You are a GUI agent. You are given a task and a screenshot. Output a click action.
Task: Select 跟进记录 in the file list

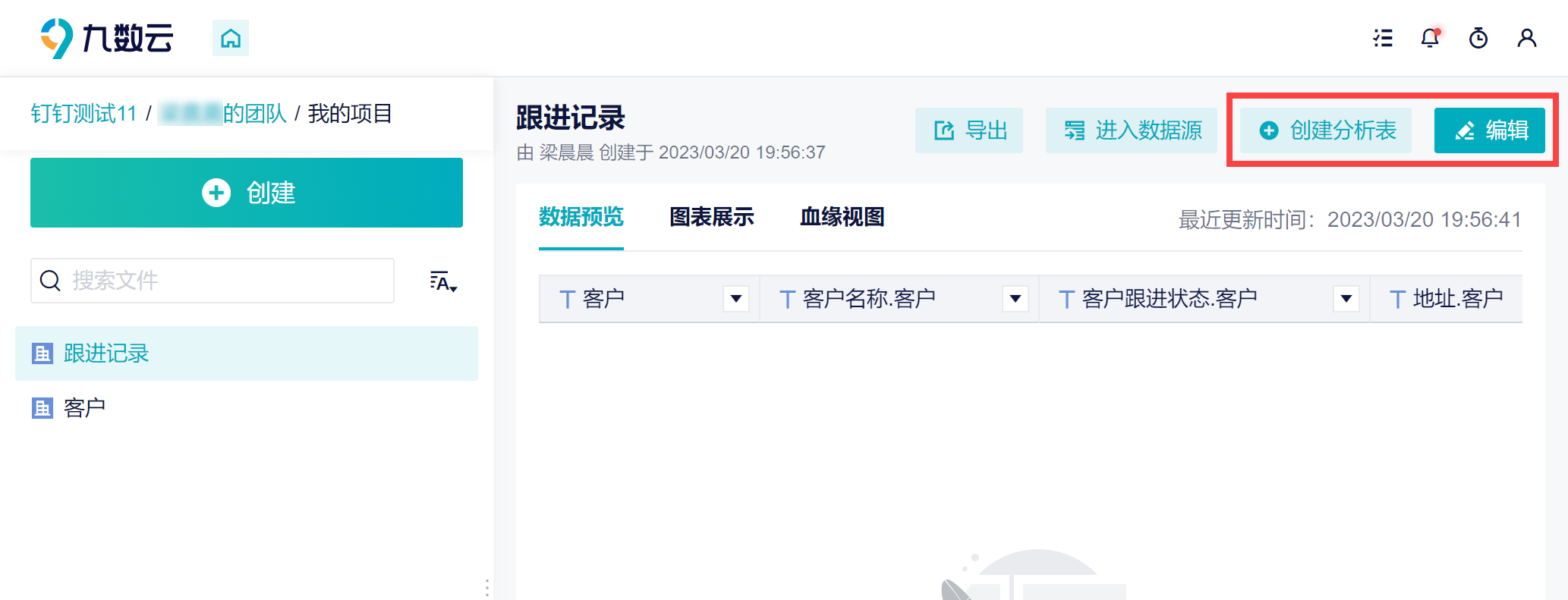(247, 353)
